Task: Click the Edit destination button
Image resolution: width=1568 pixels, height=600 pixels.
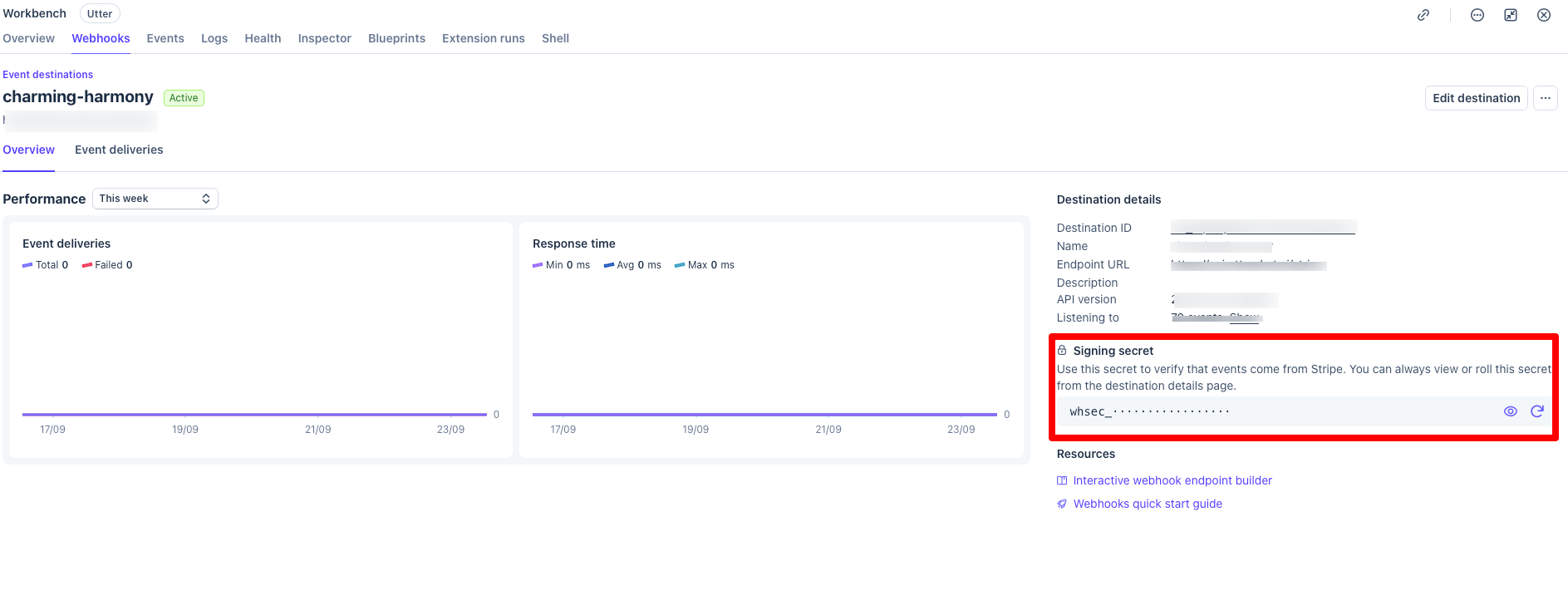Action: [x=1477, y=98]
